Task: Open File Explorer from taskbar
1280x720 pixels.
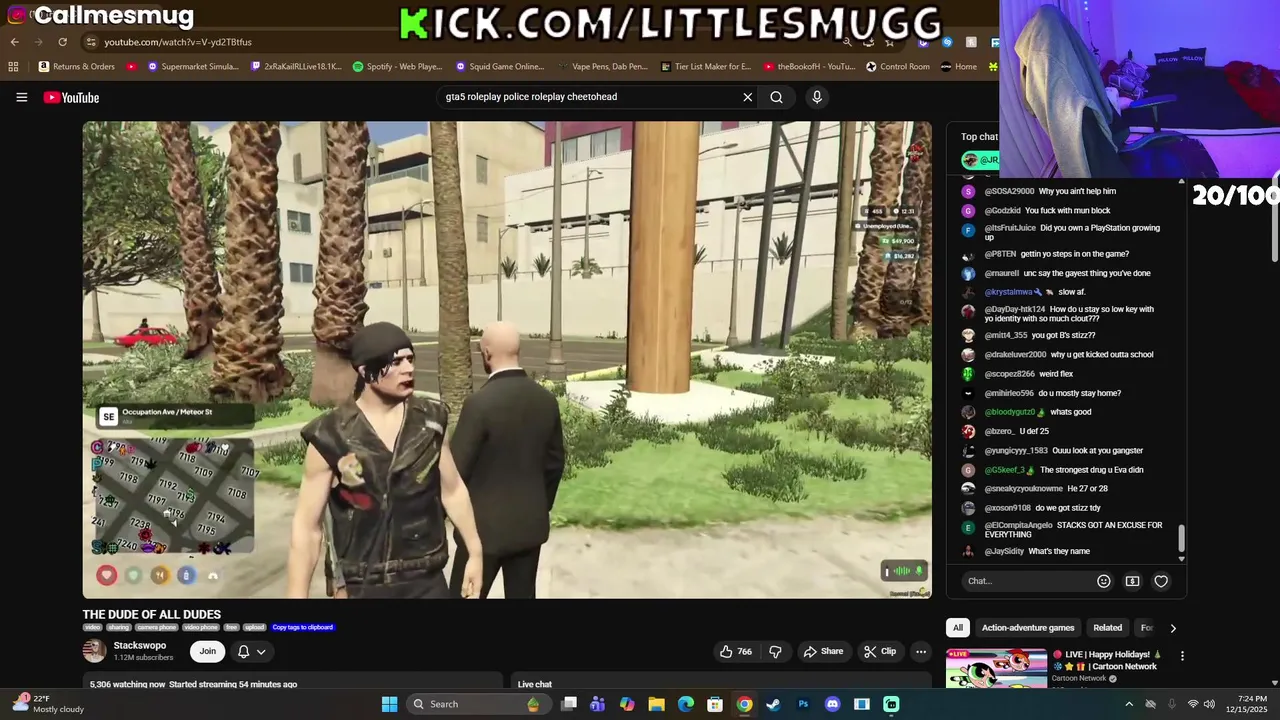Action: [656, 704]
